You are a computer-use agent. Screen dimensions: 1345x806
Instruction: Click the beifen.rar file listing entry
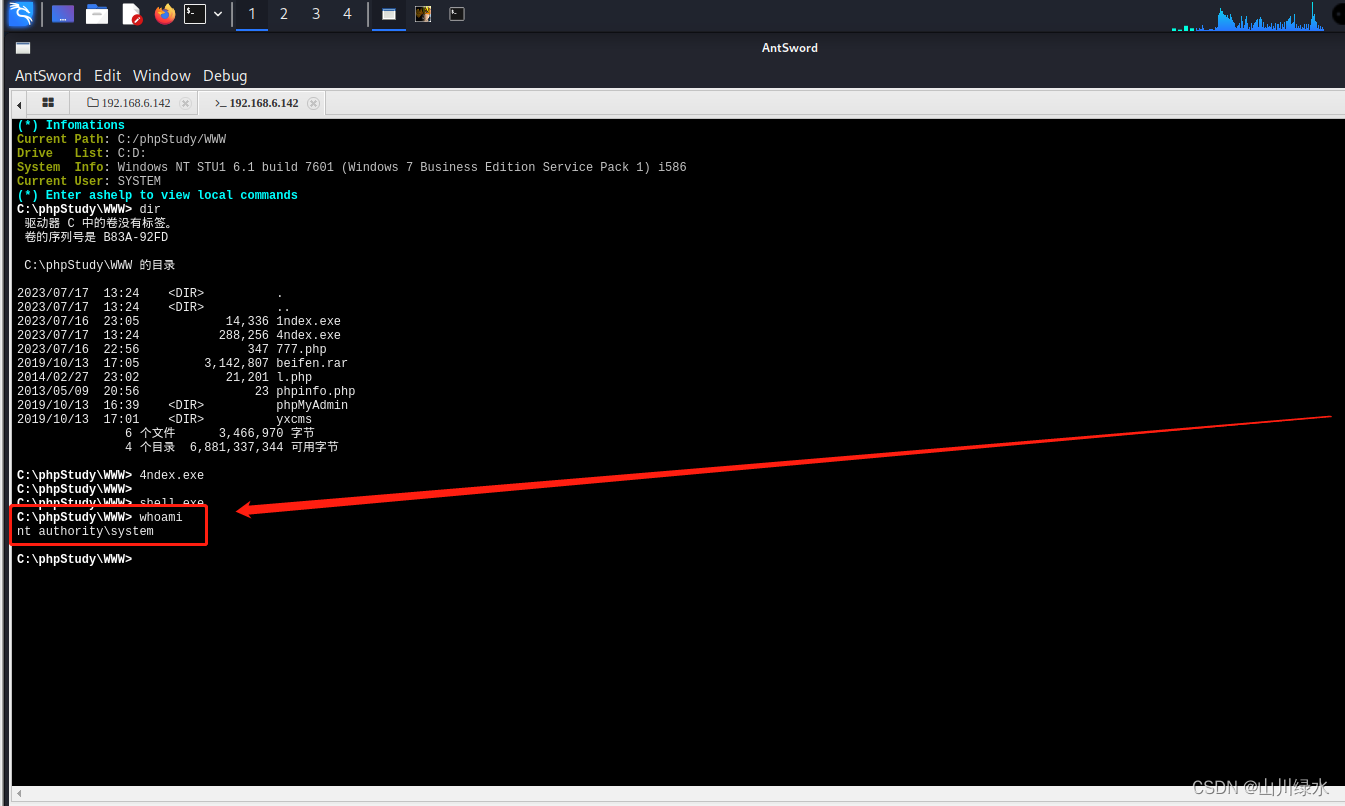coord(312,363)
